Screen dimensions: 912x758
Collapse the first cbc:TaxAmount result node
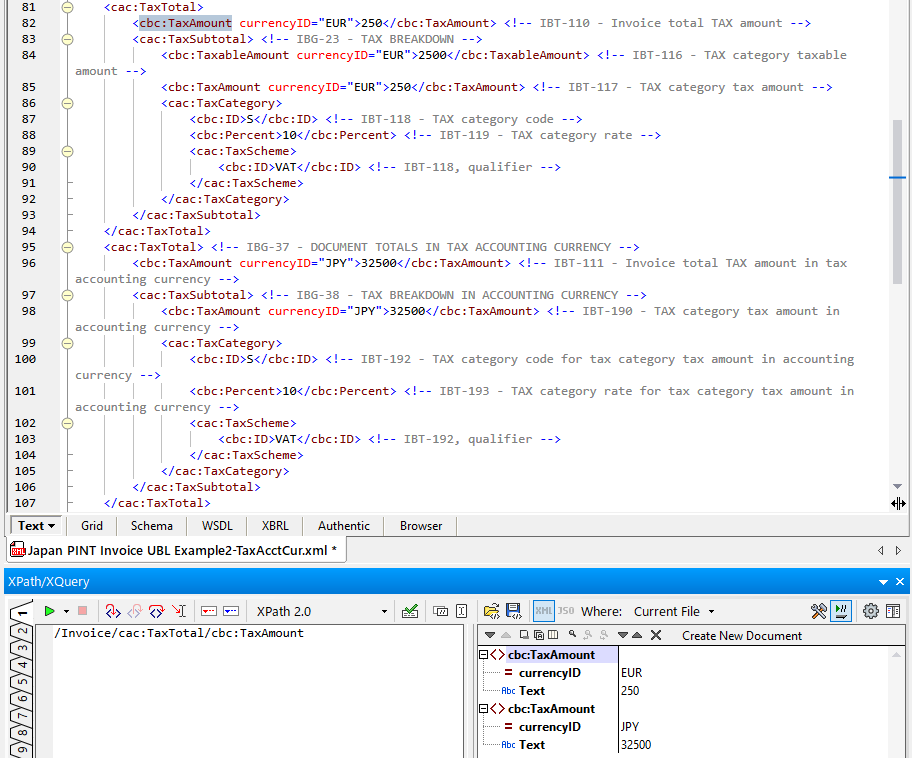pyautogui.click(x=483, y=654)
